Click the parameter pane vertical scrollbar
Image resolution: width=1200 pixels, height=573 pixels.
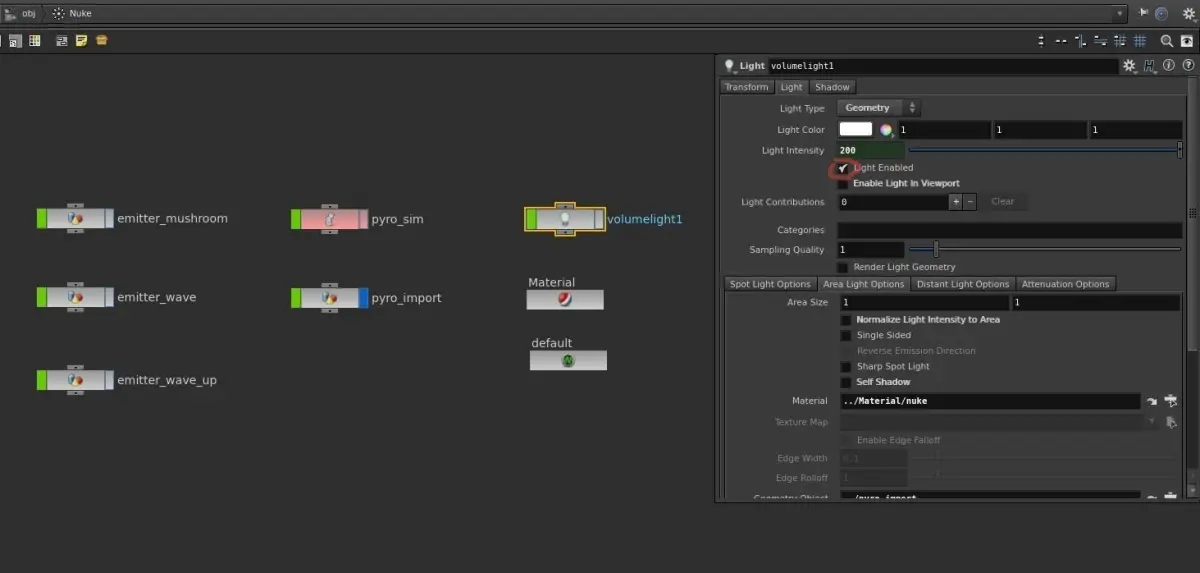coord(1192,214)
